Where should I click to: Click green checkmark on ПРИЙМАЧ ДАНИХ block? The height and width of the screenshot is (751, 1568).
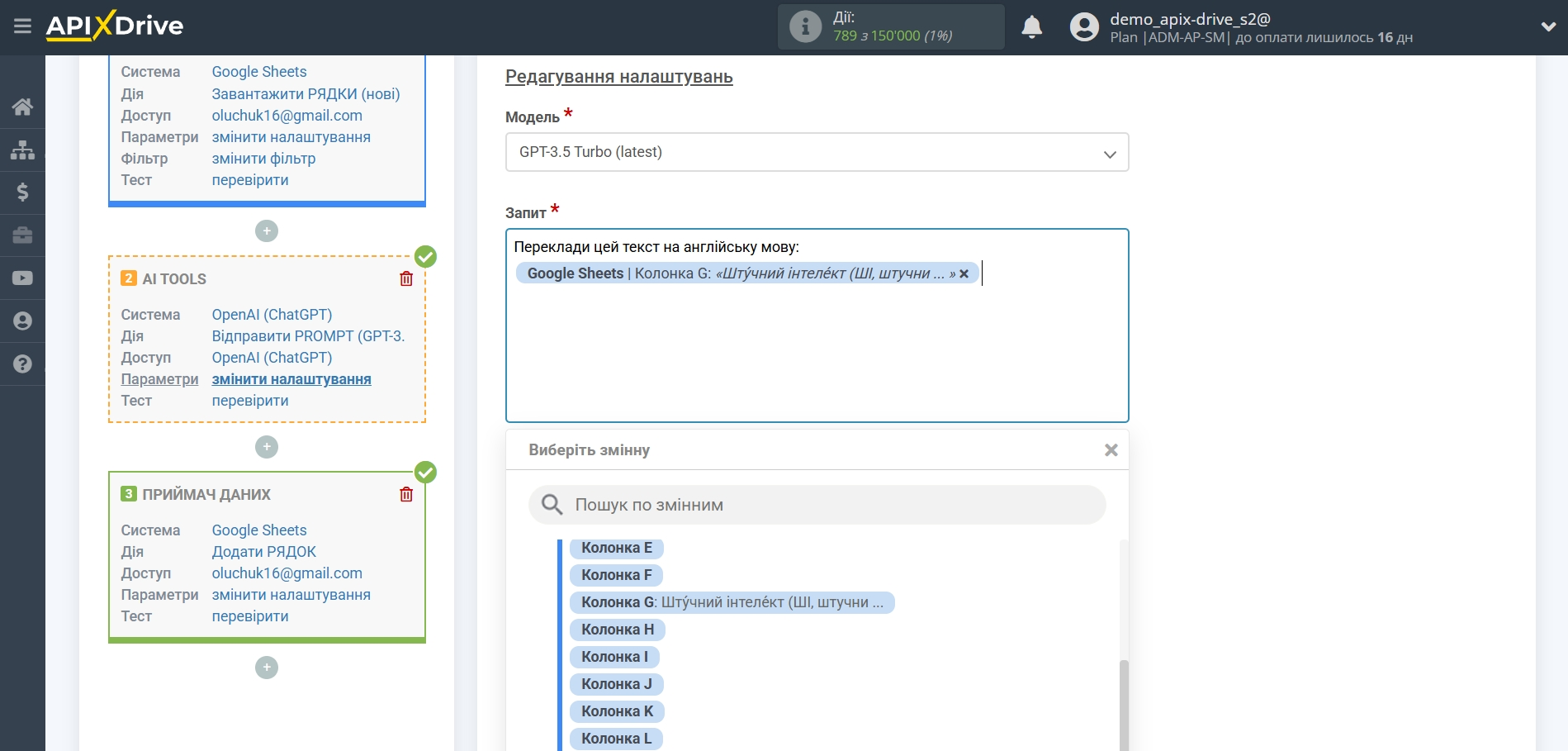425,473
